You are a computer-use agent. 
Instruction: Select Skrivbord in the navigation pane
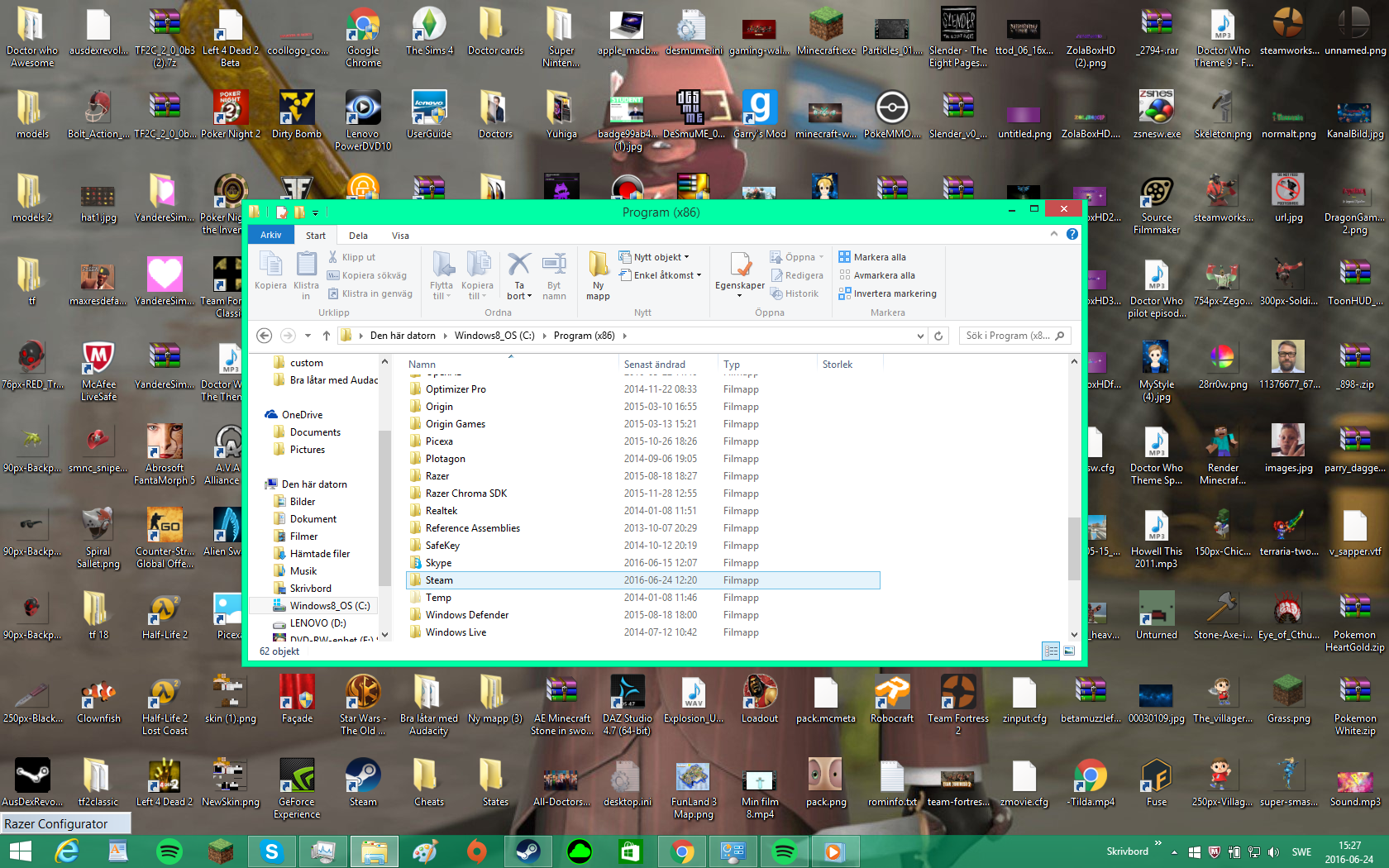pos(310,589)
